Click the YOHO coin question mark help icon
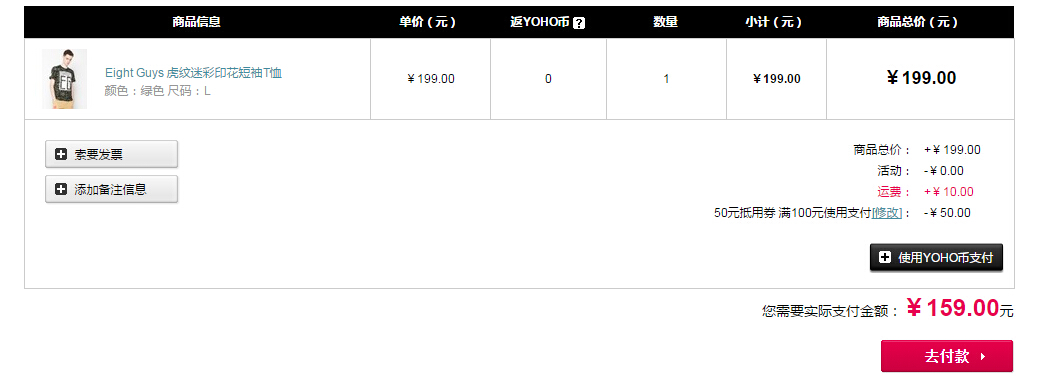This screenshot has width=1050, height=391. (x=579, y=23)
